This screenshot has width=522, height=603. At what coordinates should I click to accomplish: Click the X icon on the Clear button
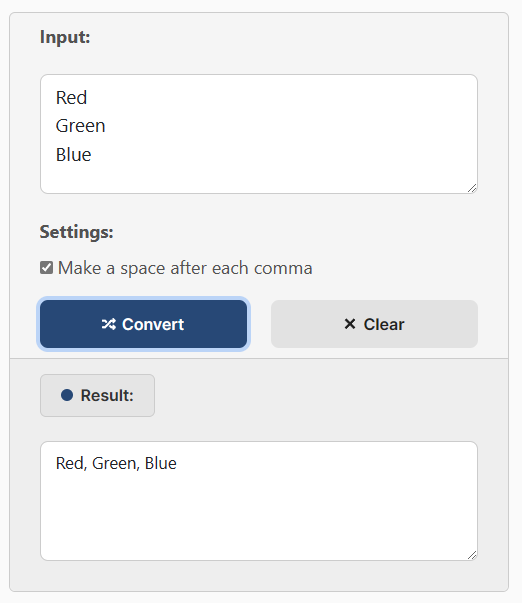click(x=350, y=324)
